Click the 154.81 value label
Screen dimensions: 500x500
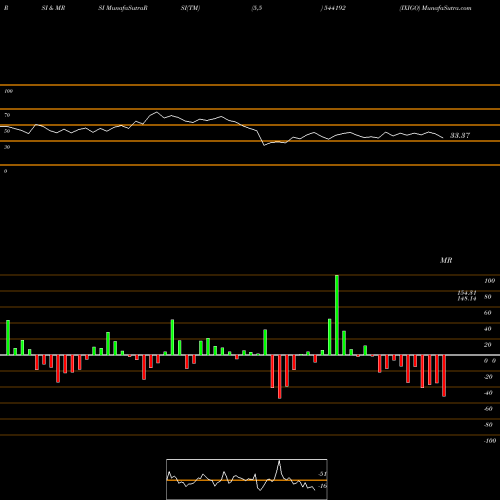coord(467,293)
